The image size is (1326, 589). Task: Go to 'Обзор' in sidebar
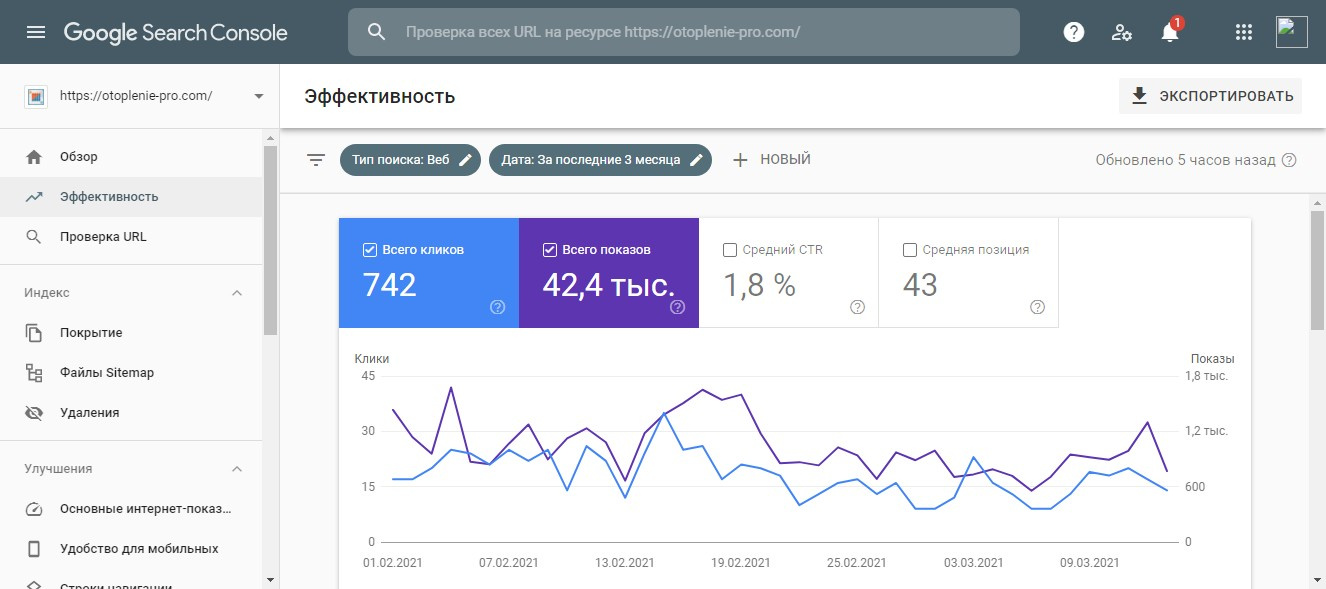tap(78, 157)
